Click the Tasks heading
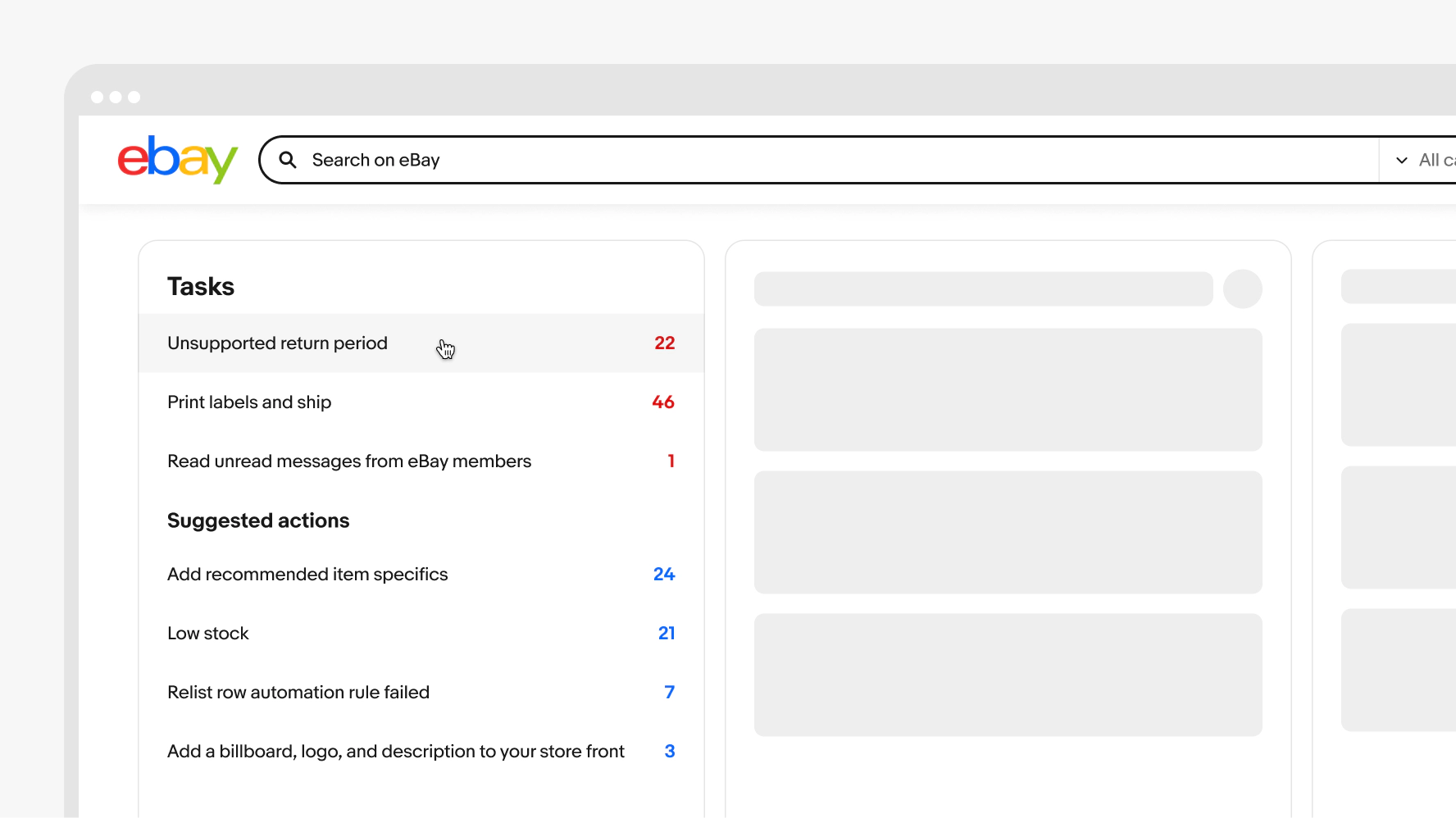The image size is (1456, 818). pyautogui.click(x=201, y=286)
